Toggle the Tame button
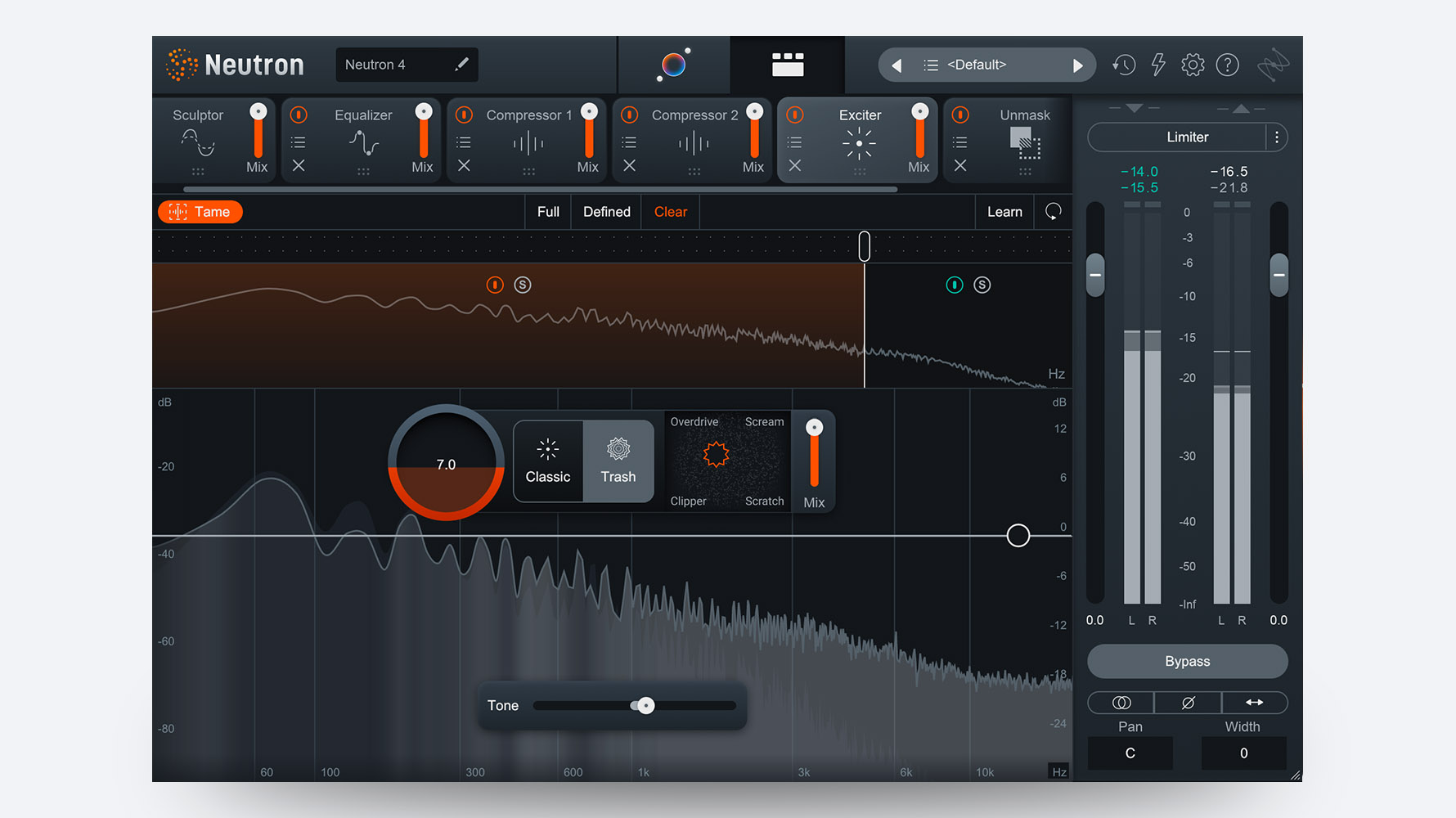Image resolution: width=1456 pixels, height=818 pixels. click(200, 212)
